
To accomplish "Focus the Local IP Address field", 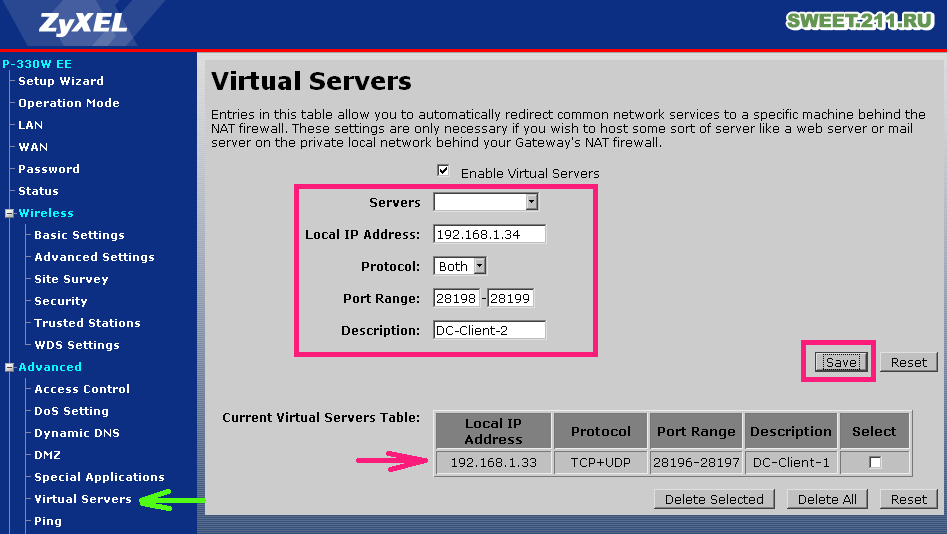I will [x=489, y=234].
